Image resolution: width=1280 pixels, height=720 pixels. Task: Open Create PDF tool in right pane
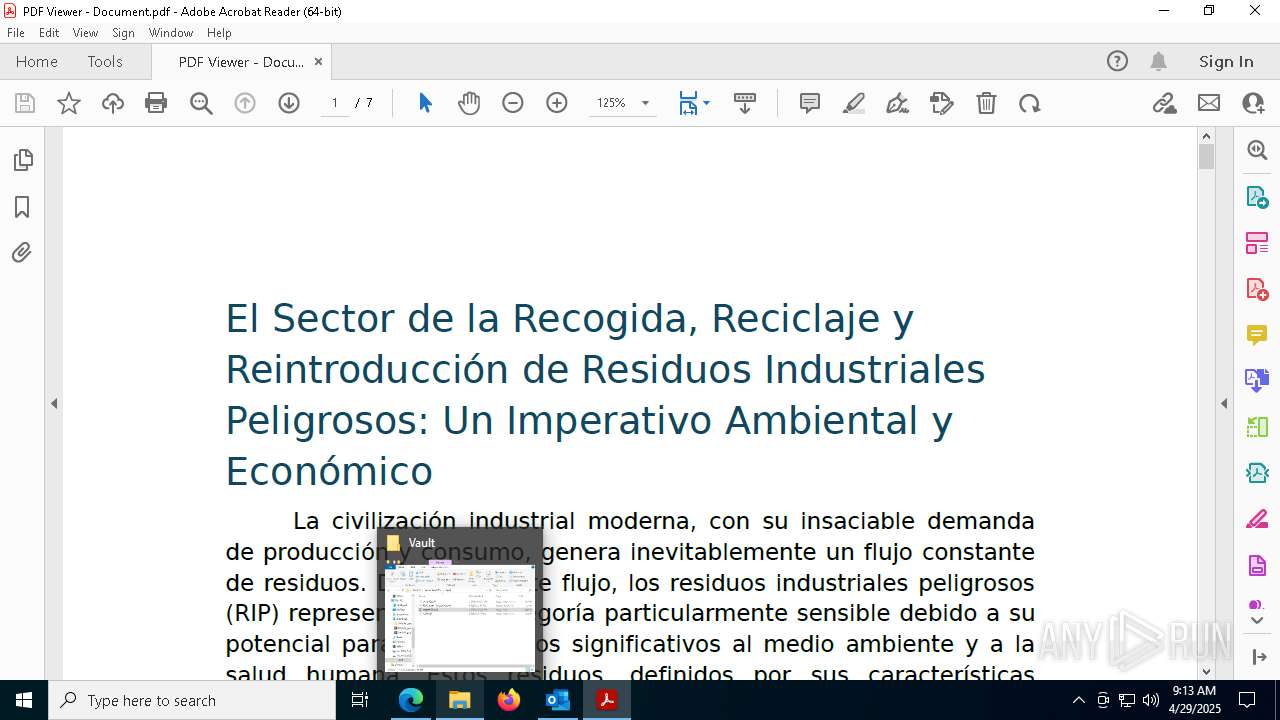click(1257, 289)
